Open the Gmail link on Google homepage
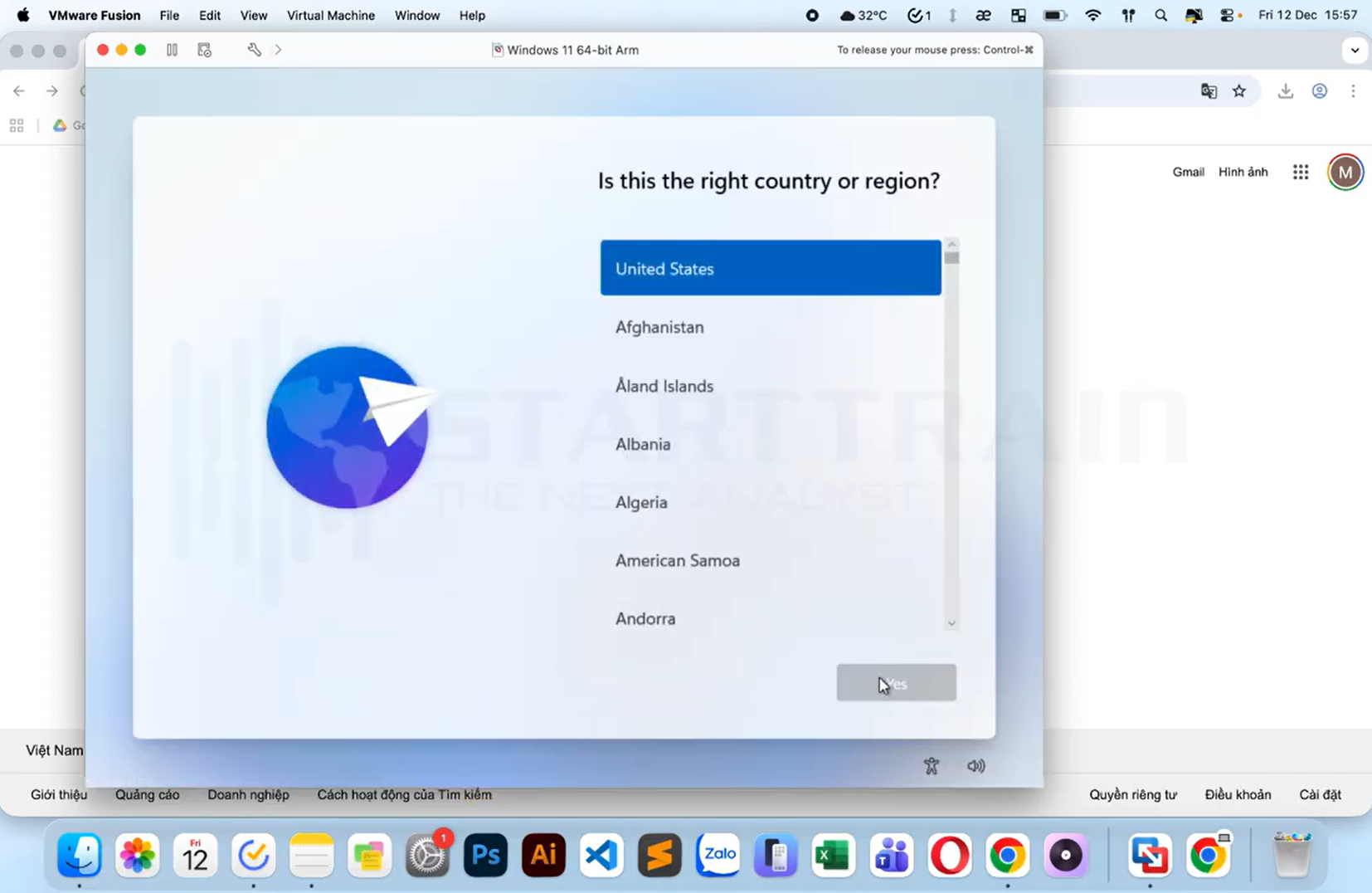The width and height of the screenshot is (1372, 893). pos(1188,172)
